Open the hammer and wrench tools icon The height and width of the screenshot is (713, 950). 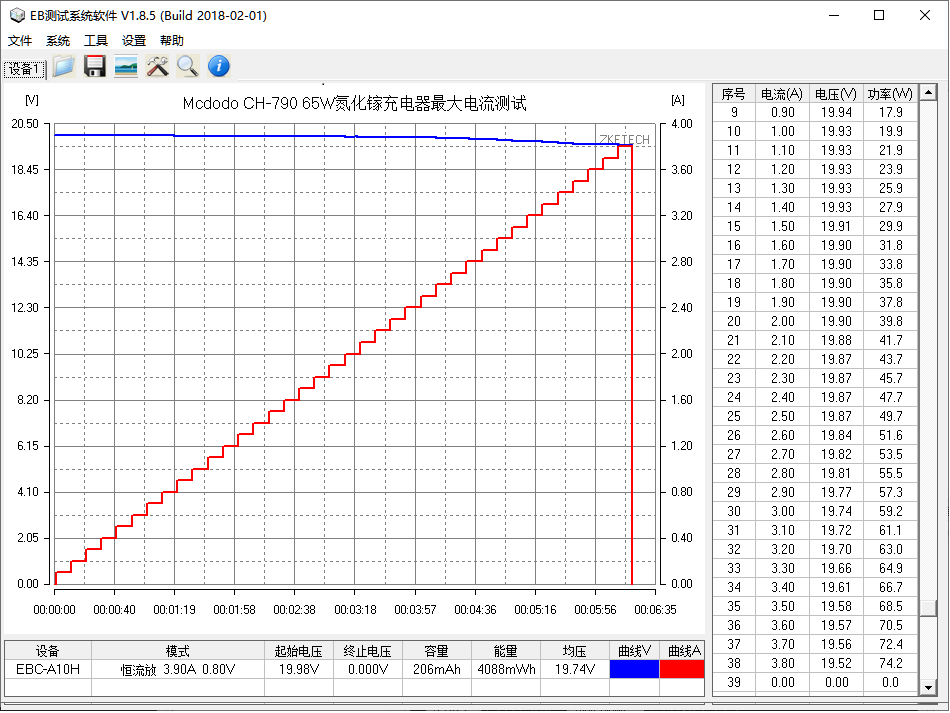157,66
